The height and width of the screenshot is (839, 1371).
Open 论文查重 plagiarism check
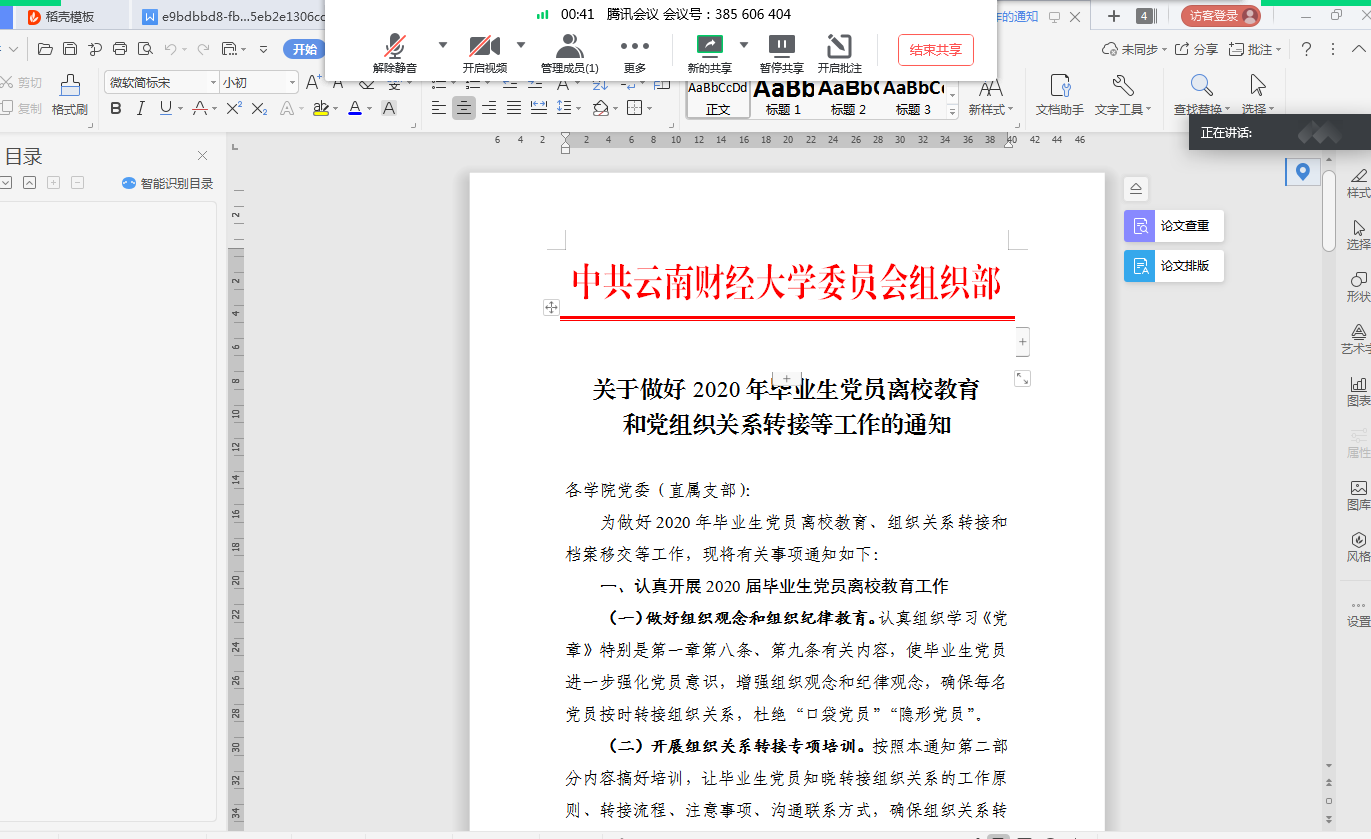(x=1173, y=226)
